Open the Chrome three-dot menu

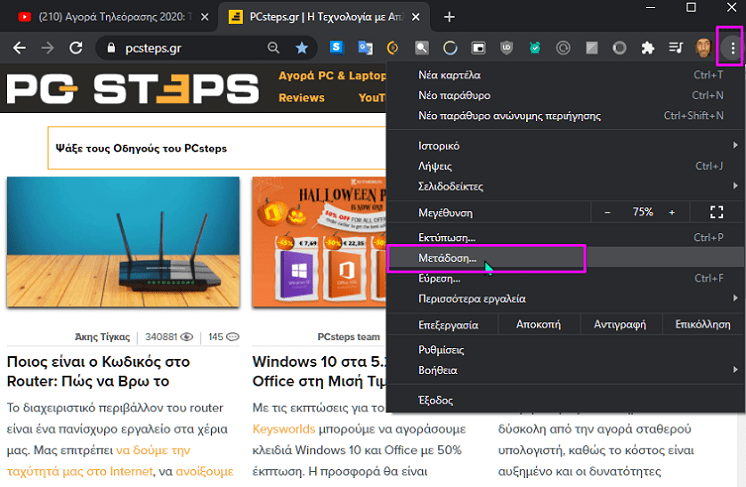tap(733, 48)
